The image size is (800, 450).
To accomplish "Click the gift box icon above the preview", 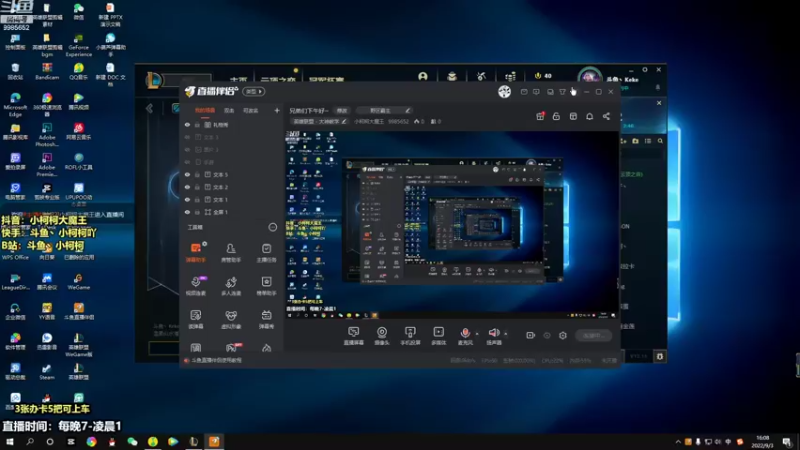I will 540,116.
